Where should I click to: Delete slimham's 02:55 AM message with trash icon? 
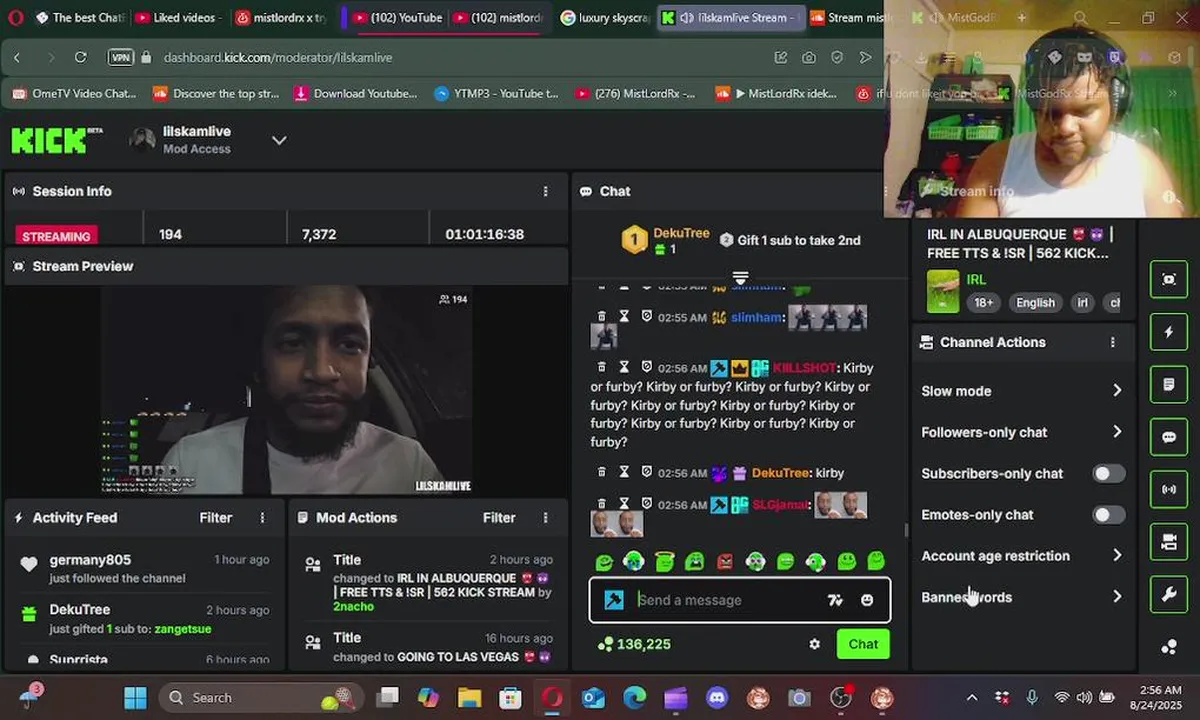point(601,316)
